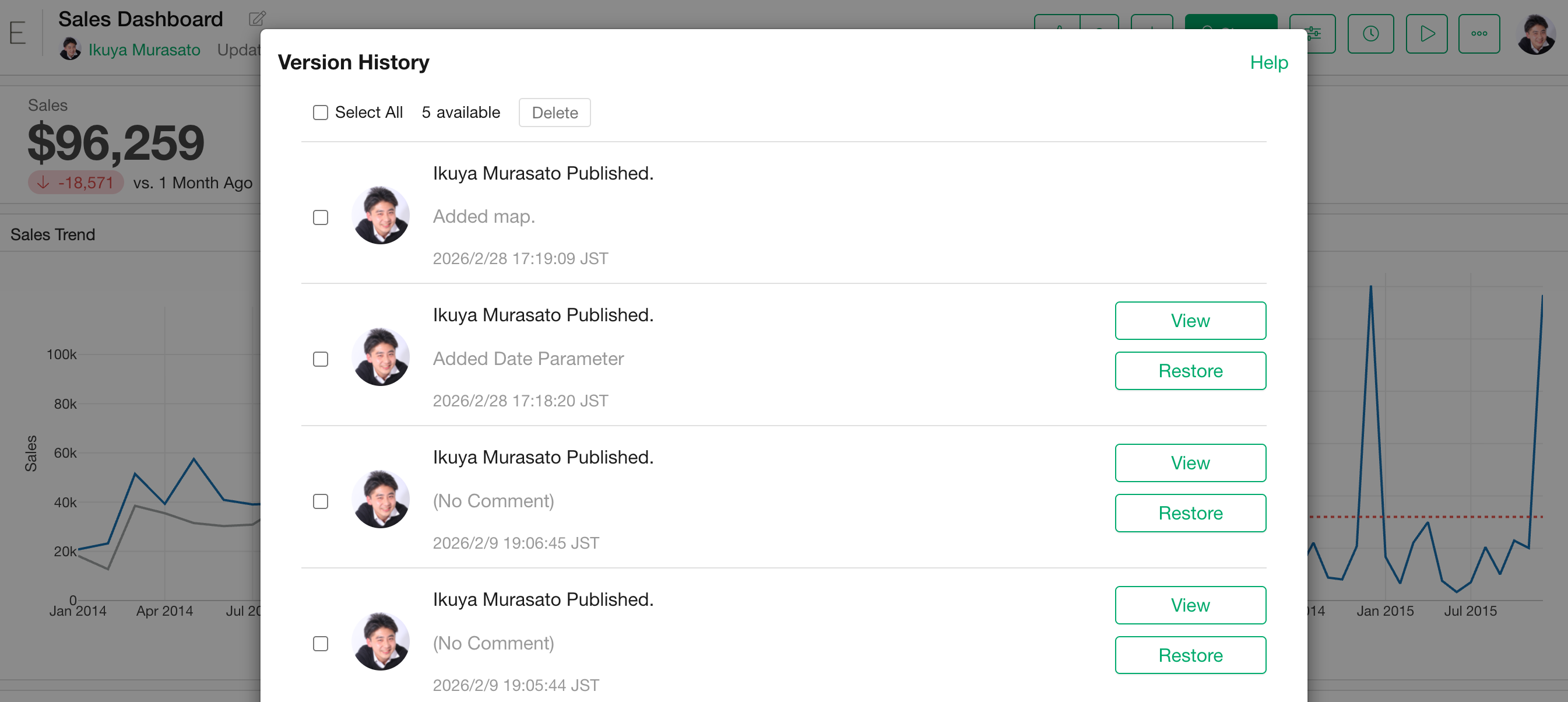Click the parameter sliders icon

[x=1321, y=34]
